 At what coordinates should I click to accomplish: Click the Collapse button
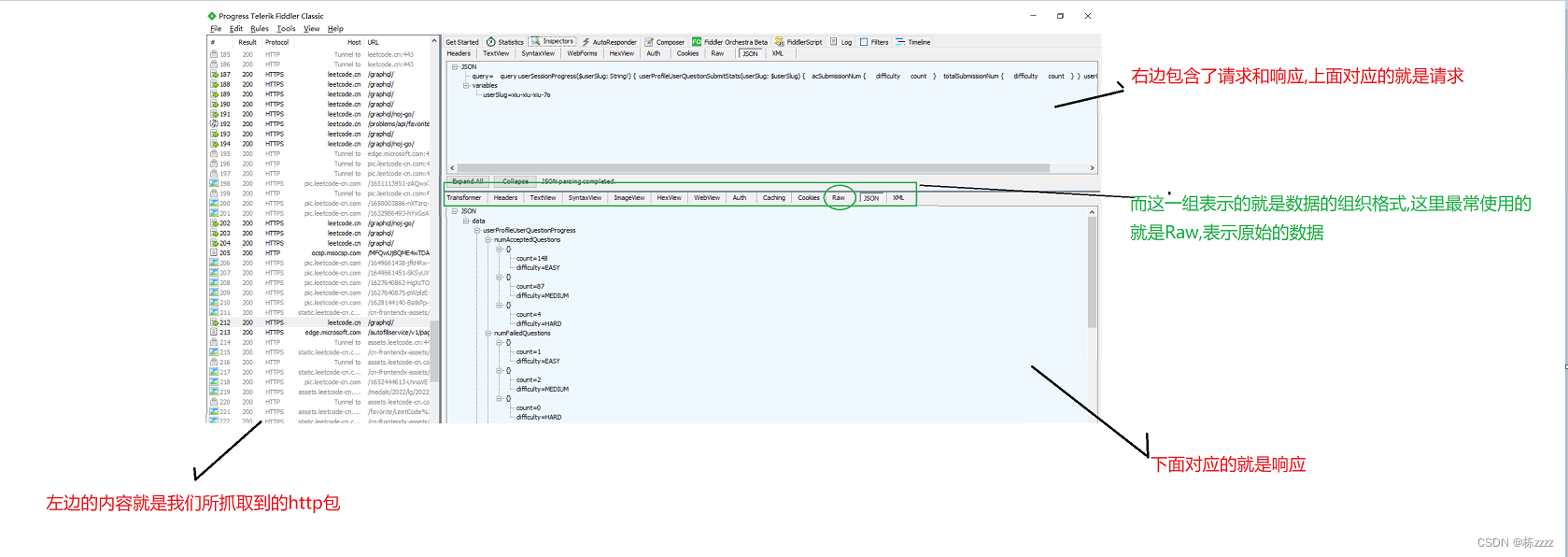515,181
